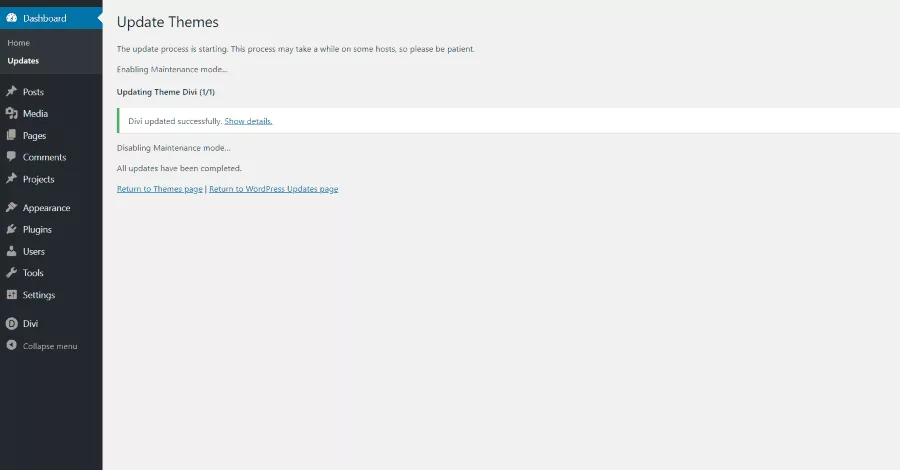Click 'The update process is starting' sentence

296,49
